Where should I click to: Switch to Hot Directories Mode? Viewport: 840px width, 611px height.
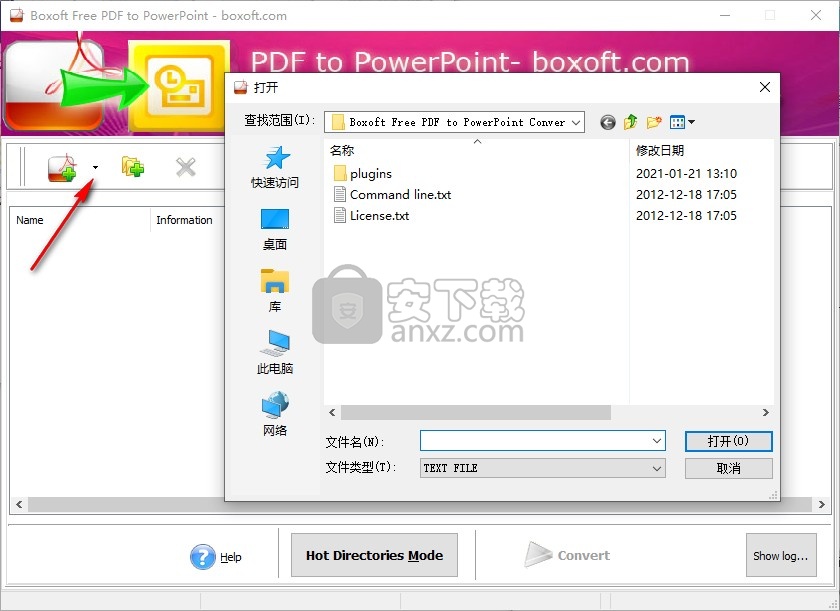tap(374, 555)
